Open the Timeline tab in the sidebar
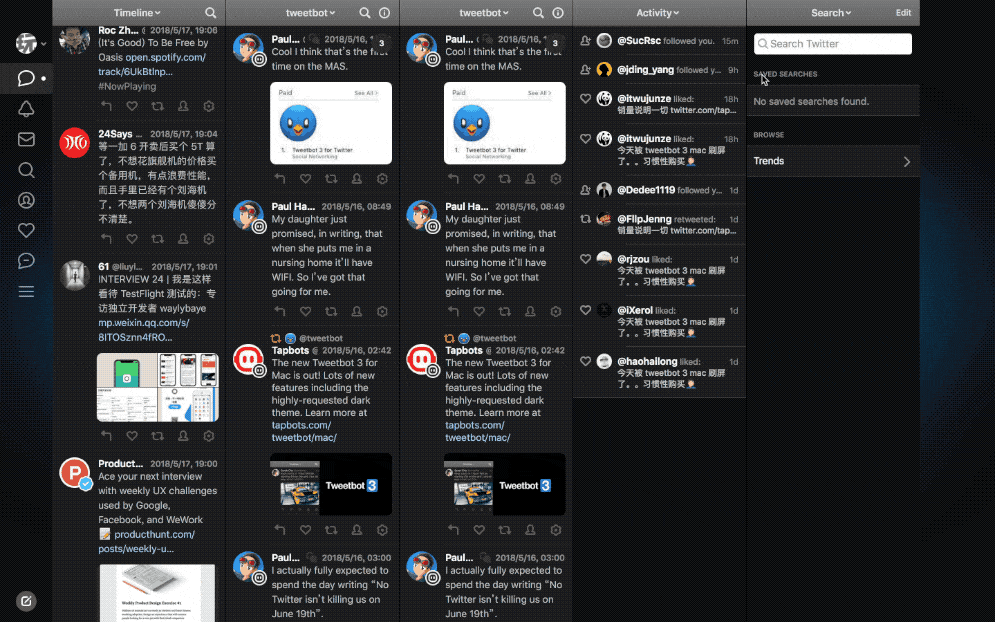Viewport: 995px width, 622px height. pos(26,78)
